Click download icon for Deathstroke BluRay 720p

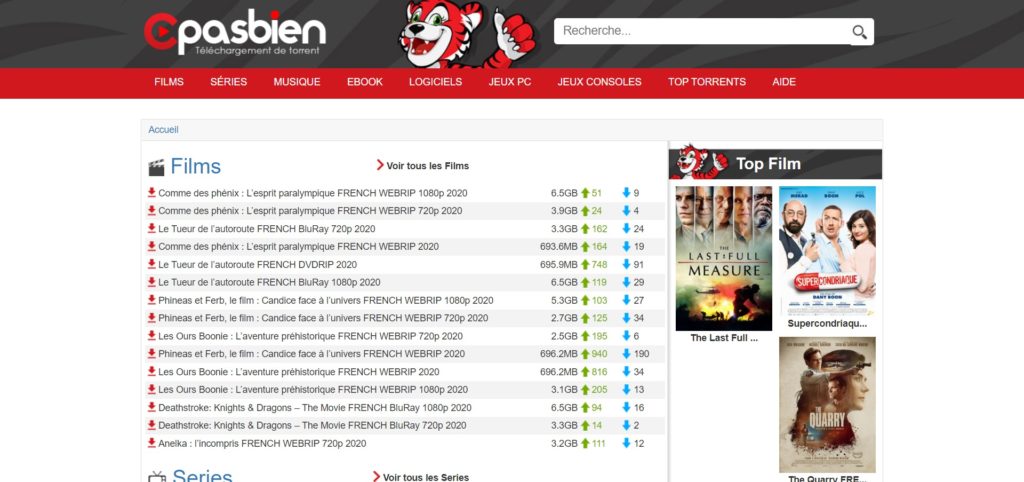152,425
